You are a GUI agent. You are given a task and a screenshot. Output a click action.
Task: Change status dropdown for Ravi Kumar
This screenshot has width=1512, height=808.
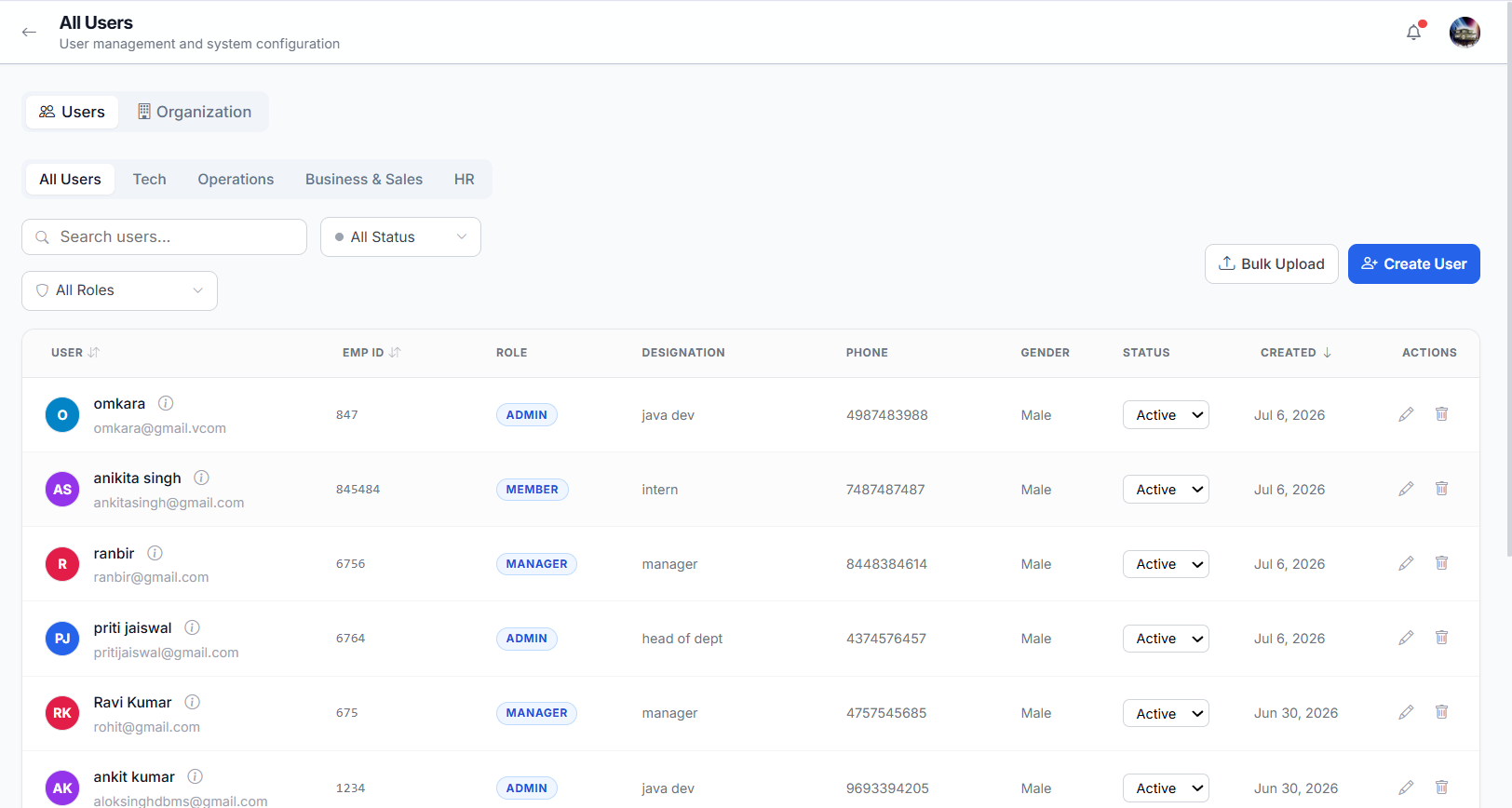(x=1166, y=713)
